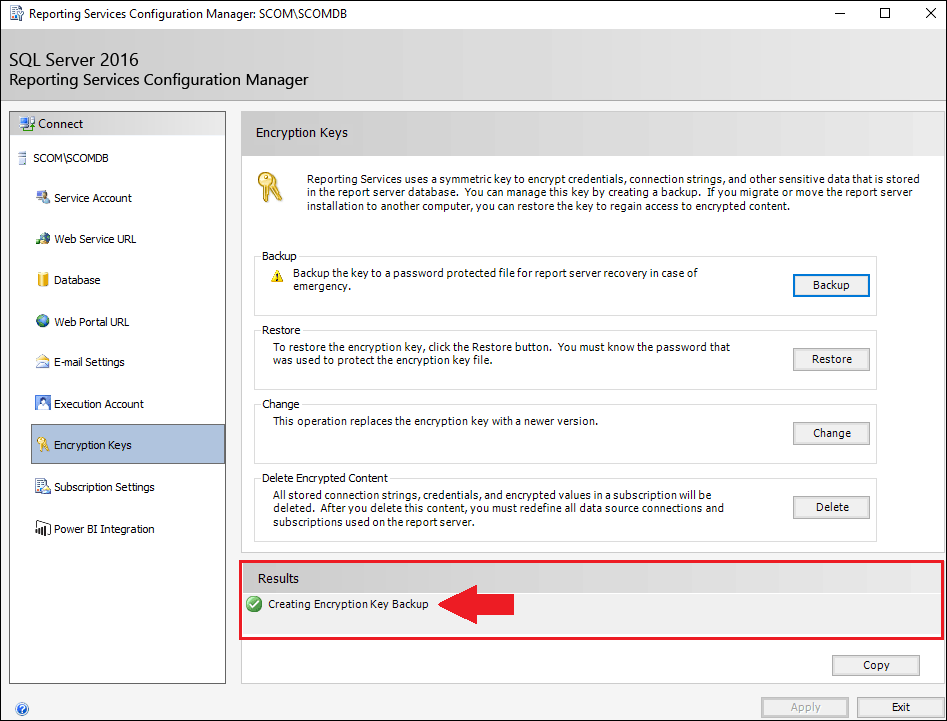The height and width of the screenshot is (721, 947).
Task: Click the Execution Account icon
Action: pyautogui.click(x=42, y=403)
